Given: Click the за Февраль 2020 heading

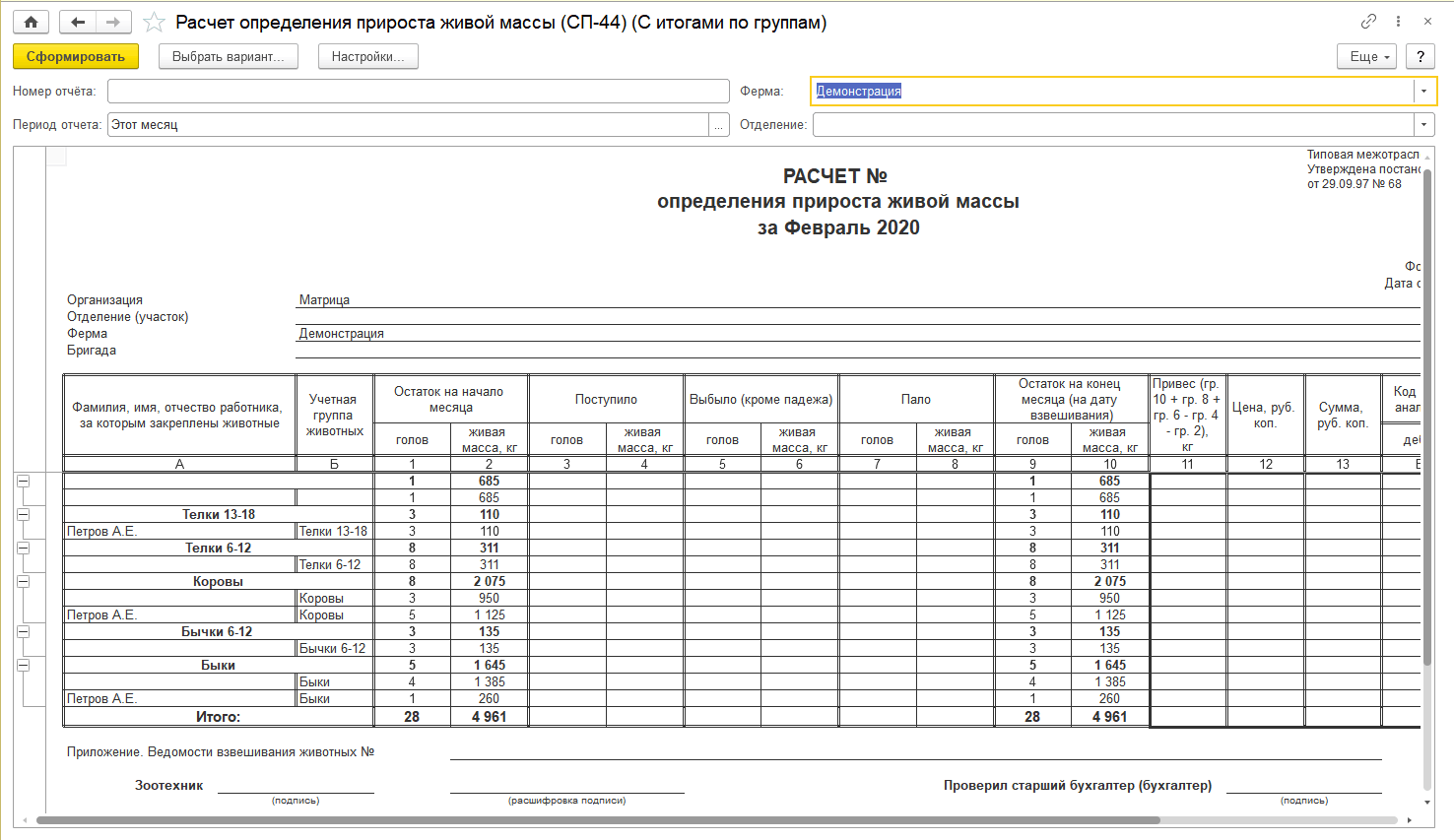Looking at the screenshot, I should pos(838,227).
